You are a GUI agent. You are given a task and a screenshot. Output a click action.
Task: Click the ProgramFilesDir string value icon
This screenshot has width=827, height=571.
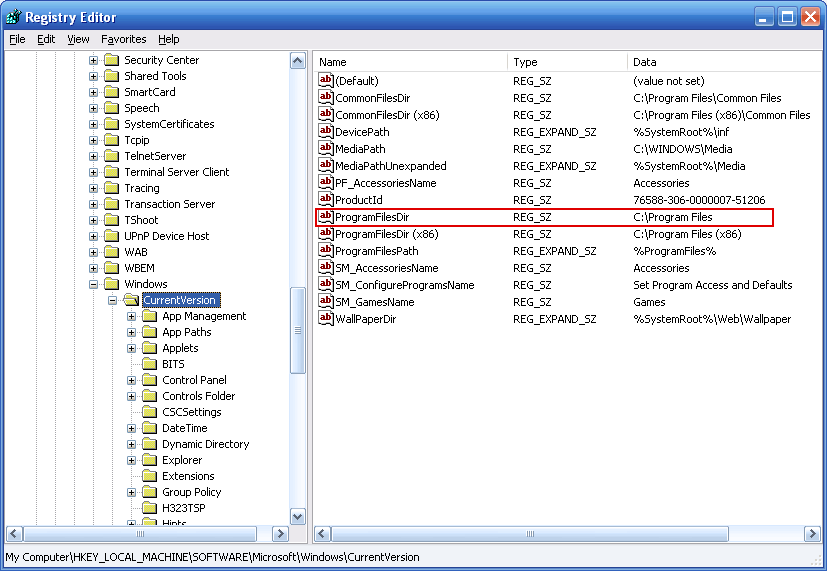pos(326,216)
